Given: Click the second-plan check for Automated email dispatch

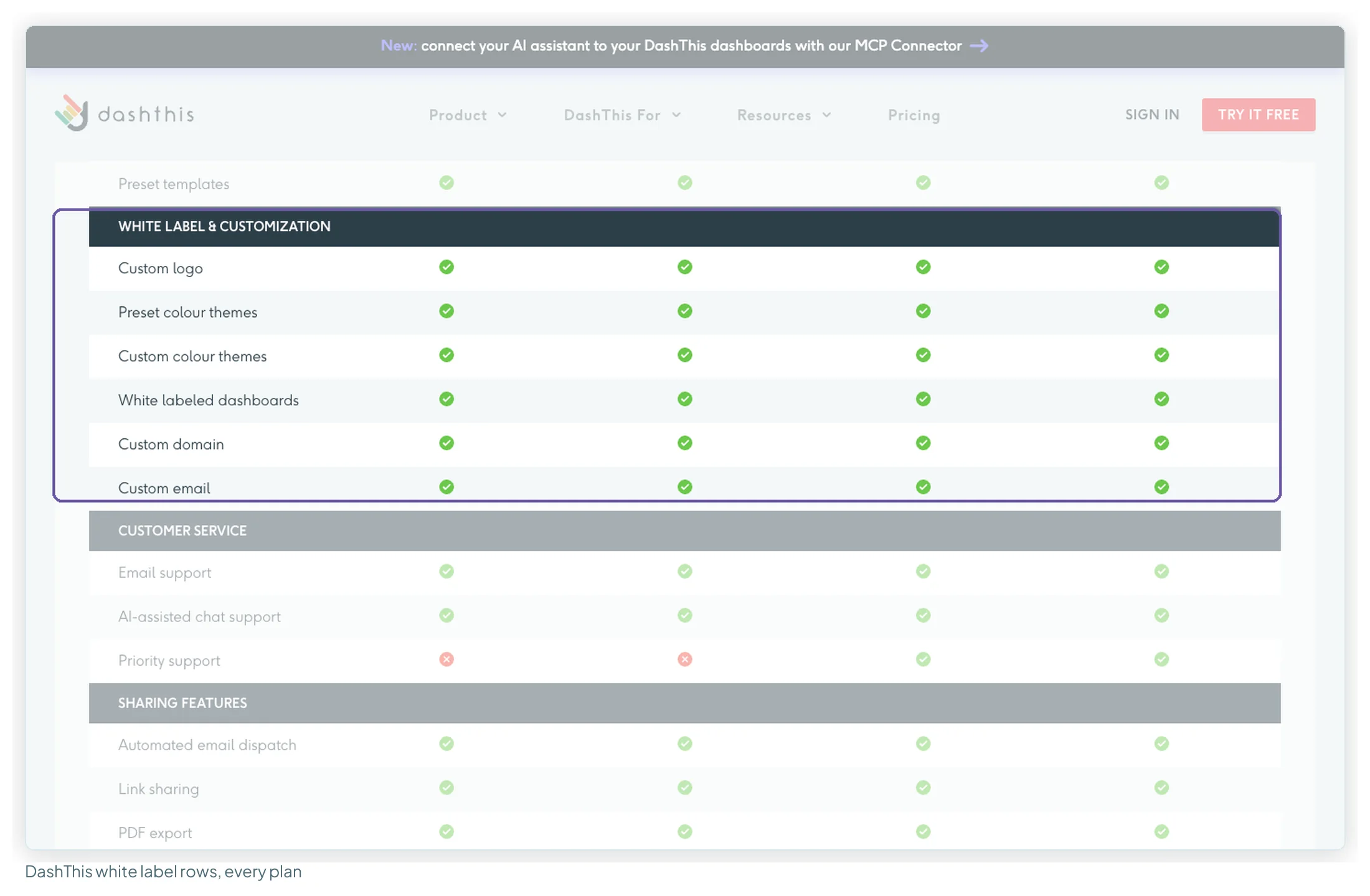Looking at the screenshot, I should (x=685, y=743).
